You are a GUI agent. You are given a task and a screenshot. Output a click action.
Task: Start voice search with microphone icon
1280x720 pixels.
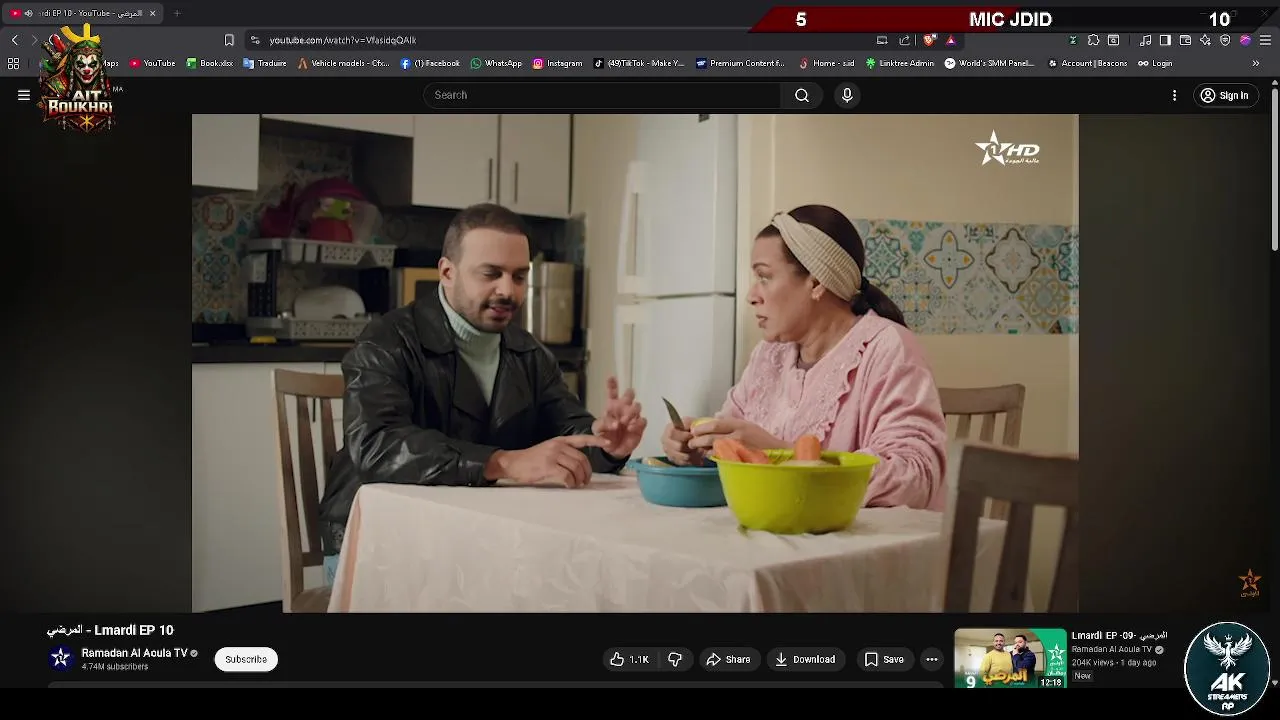(x=847, y=95)
